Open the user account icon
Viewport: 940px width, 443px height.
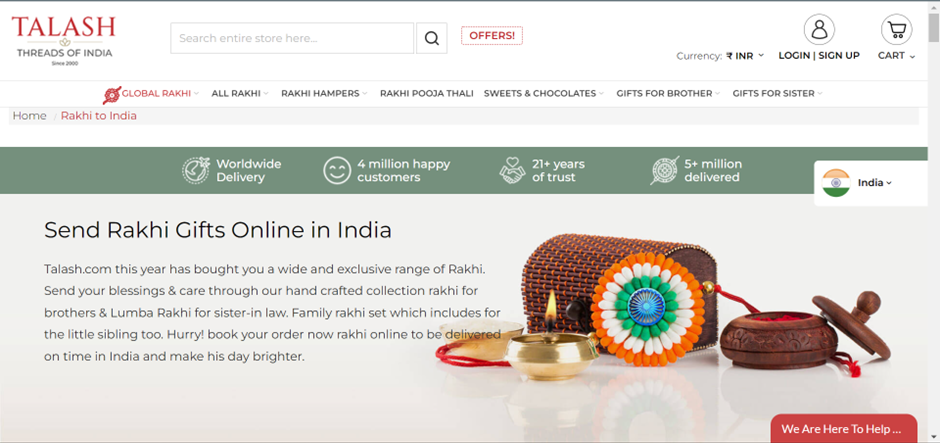(x=819, y=29)
